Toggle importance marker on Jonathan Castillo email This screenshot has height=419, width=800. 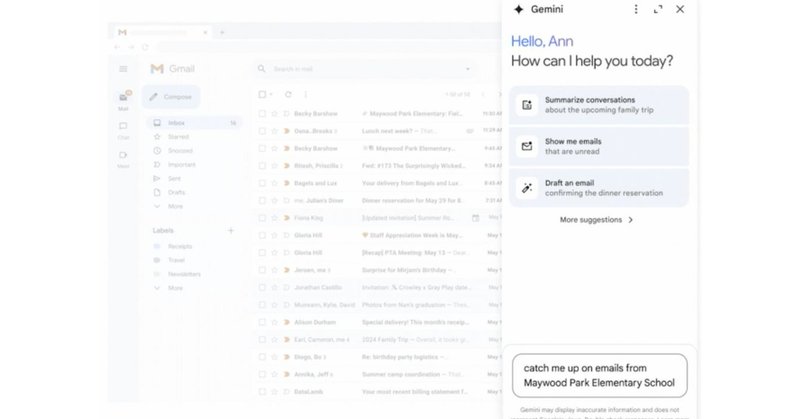[287, 287]
